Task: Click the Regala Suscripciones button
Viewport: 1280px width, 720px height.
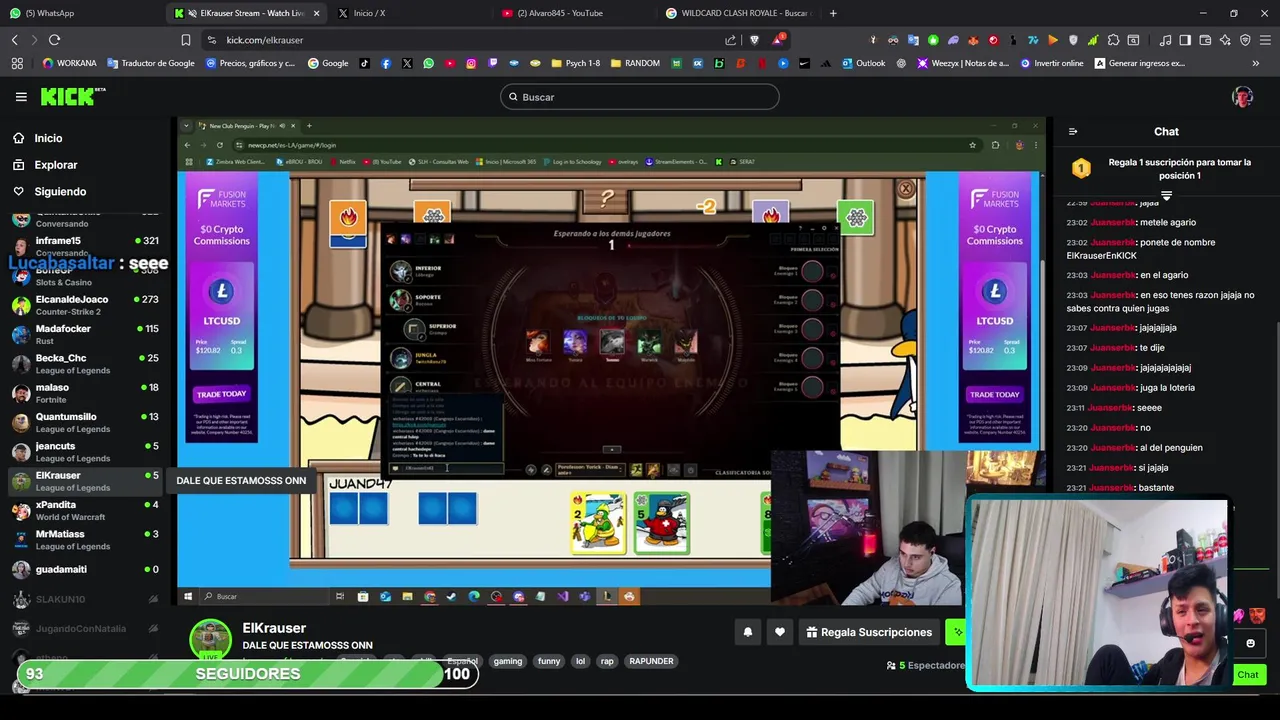Action: point(868,632)
